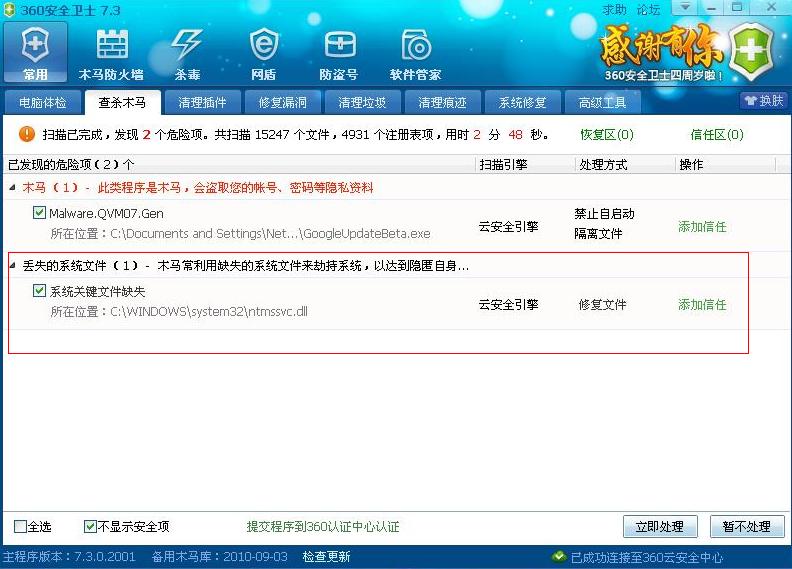
Task: Open the 软件管家 software manager
Action: 415,55
